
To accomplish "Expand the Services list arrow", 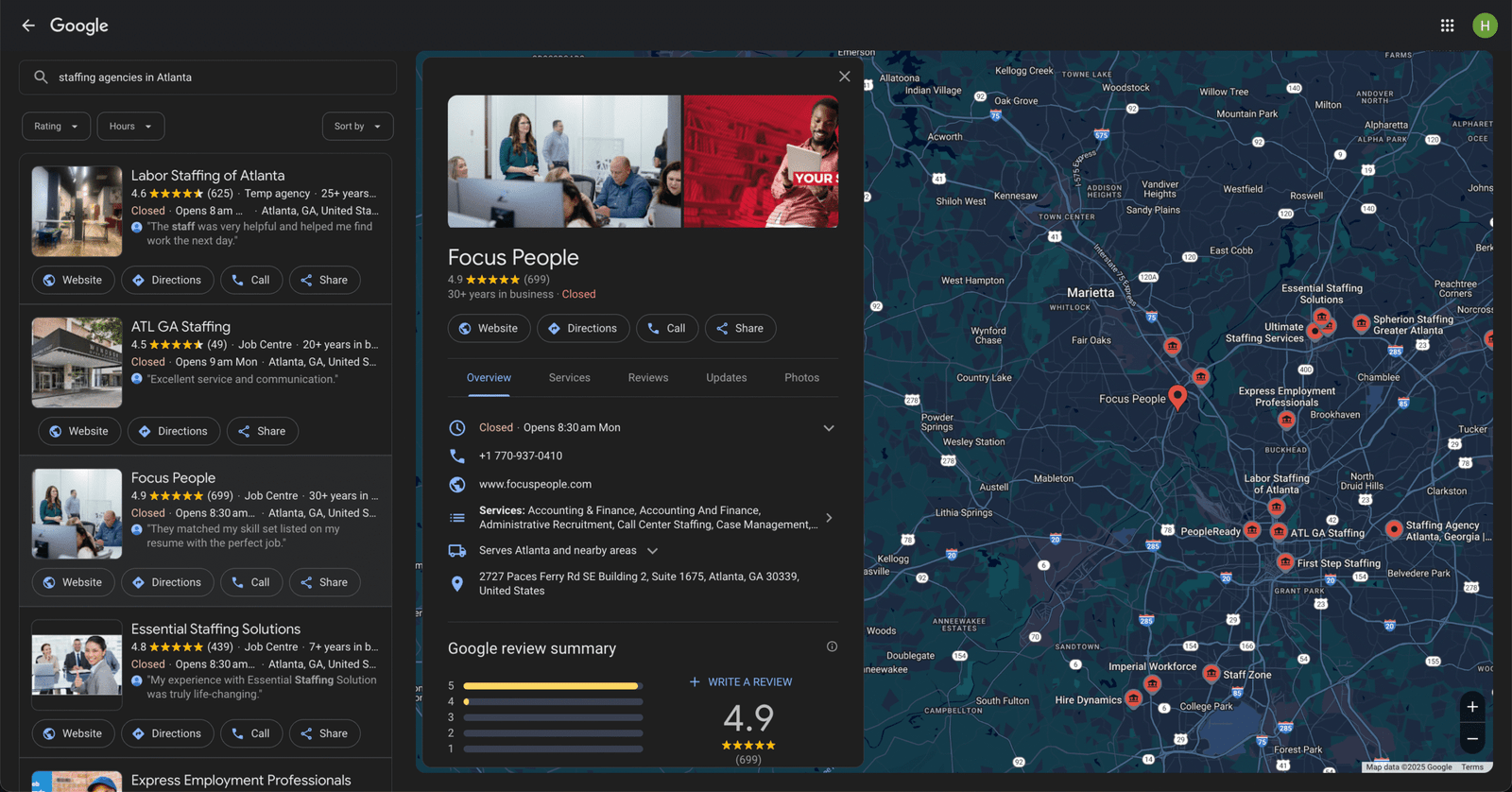I will point(829,518).
